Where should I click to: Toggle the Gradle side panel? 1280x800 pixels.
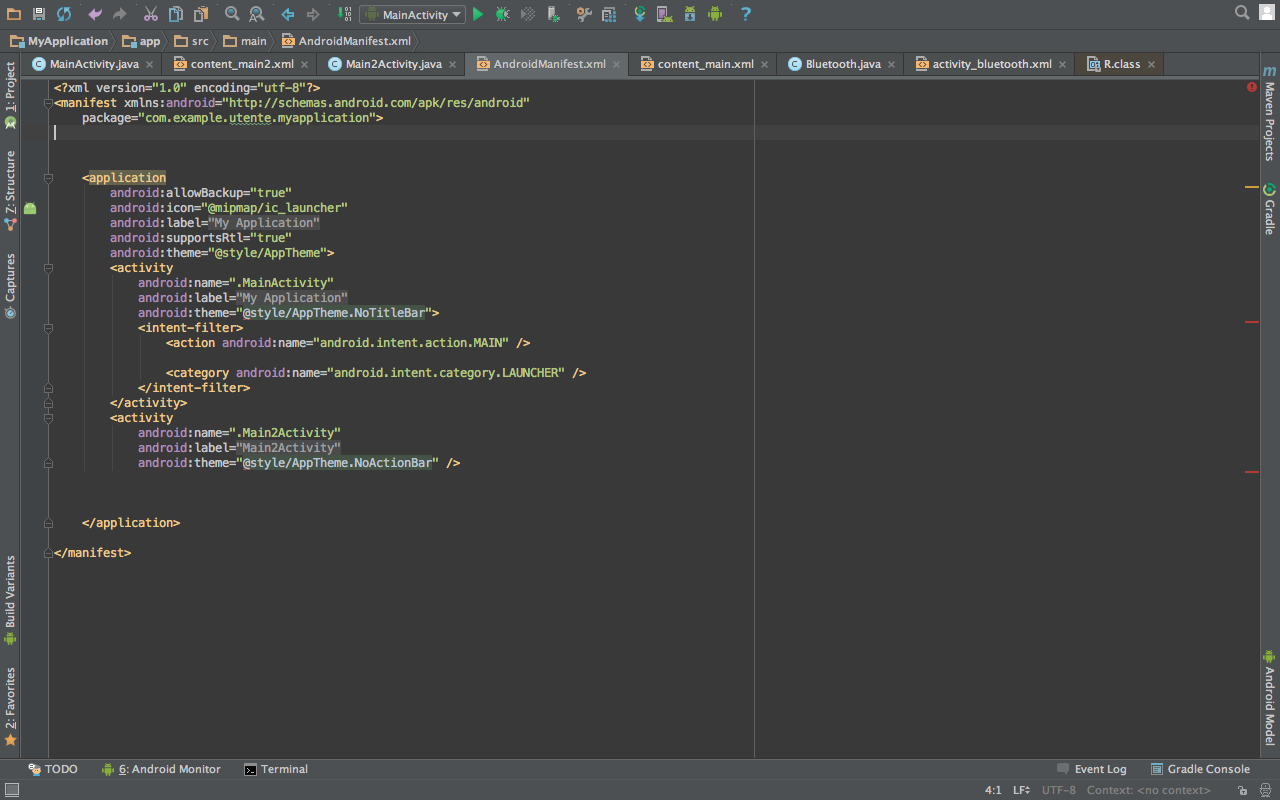(1270, 209)
